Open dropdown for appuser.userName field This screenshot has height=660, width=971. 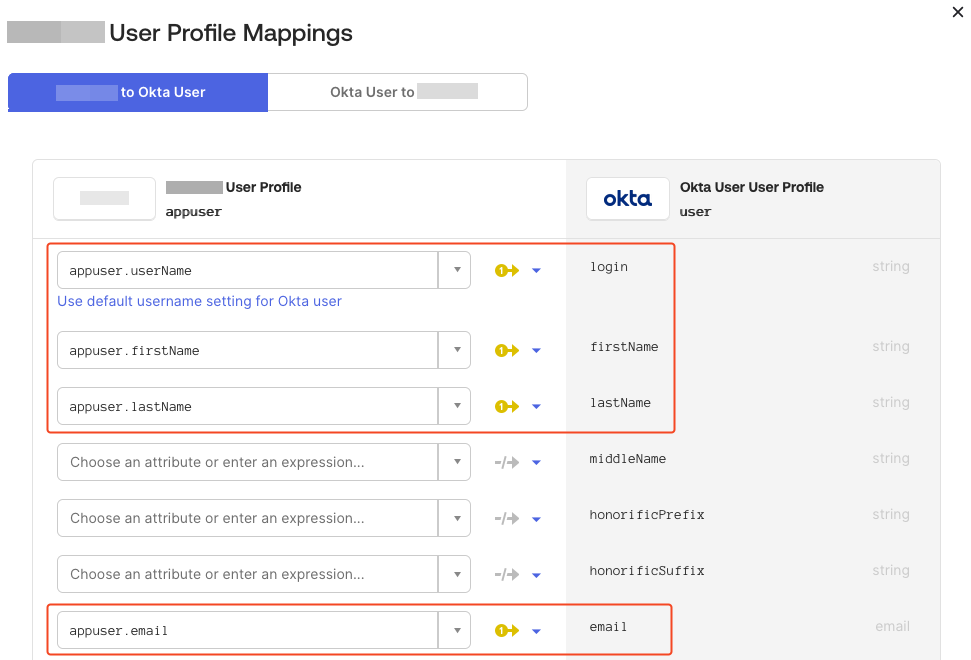(455, 270)
